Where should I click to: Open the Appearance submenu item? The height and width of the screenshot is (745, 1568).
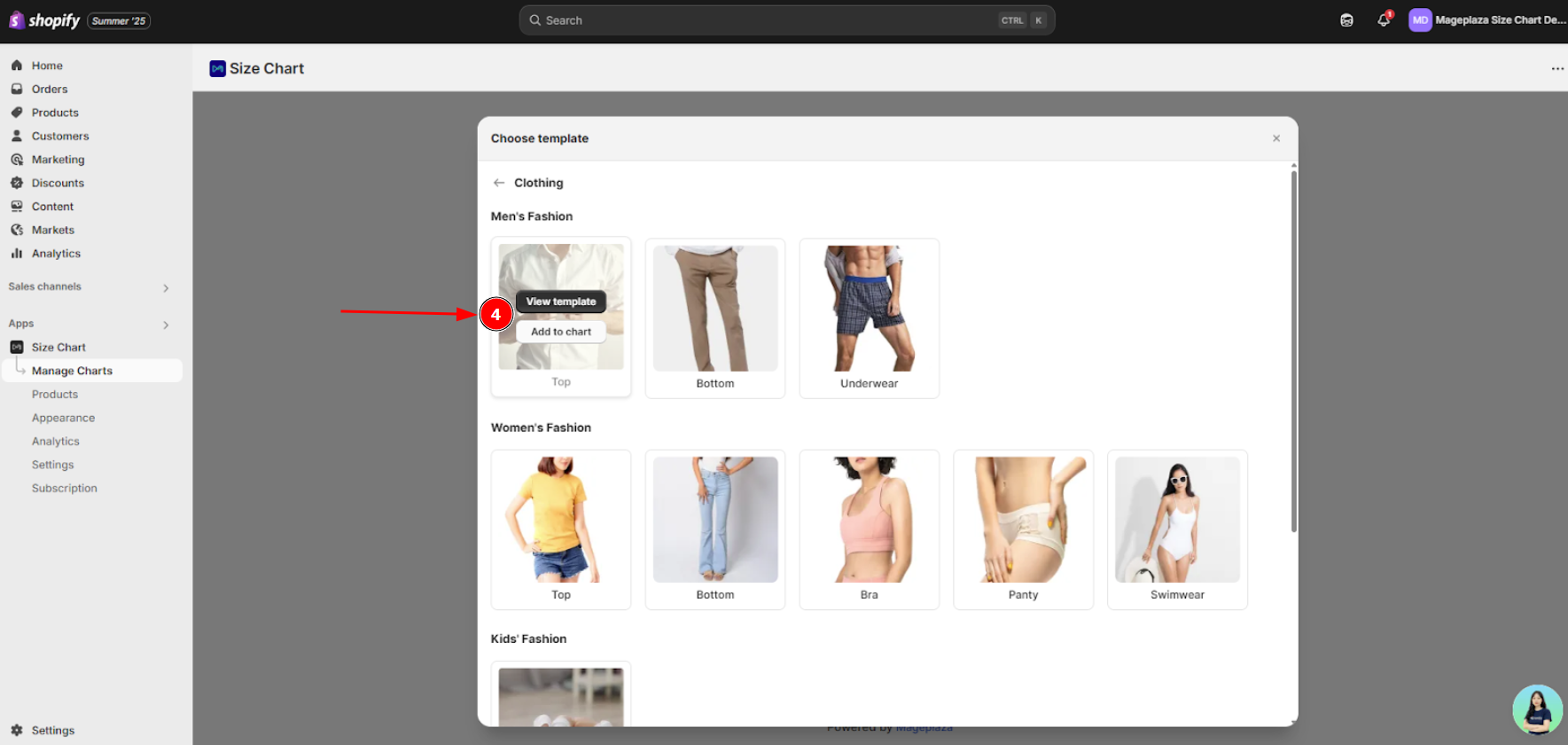pos(63,418)
